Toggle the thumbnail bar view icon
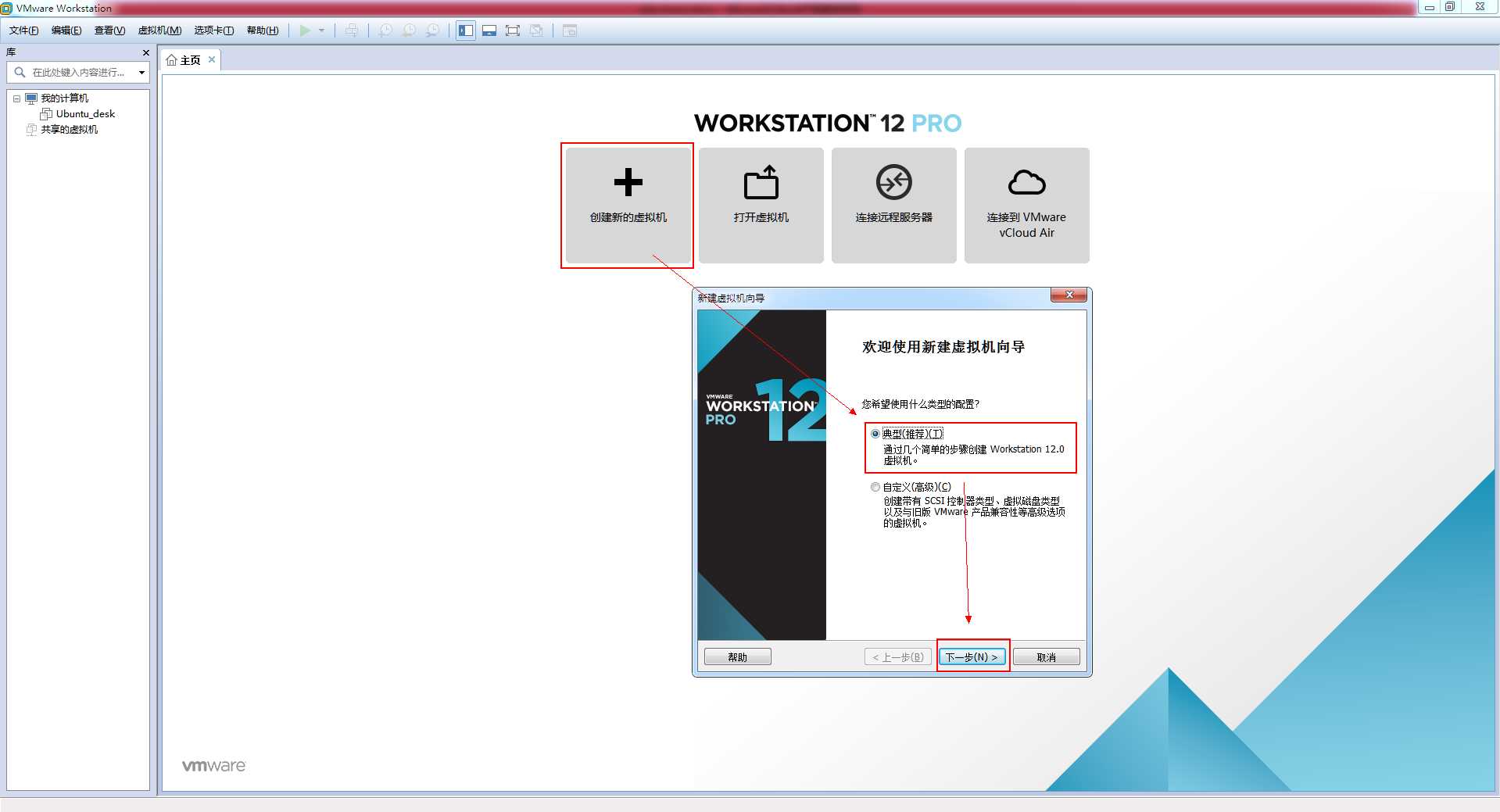This screenshot has width=1500, height=812. coord(489,30)
